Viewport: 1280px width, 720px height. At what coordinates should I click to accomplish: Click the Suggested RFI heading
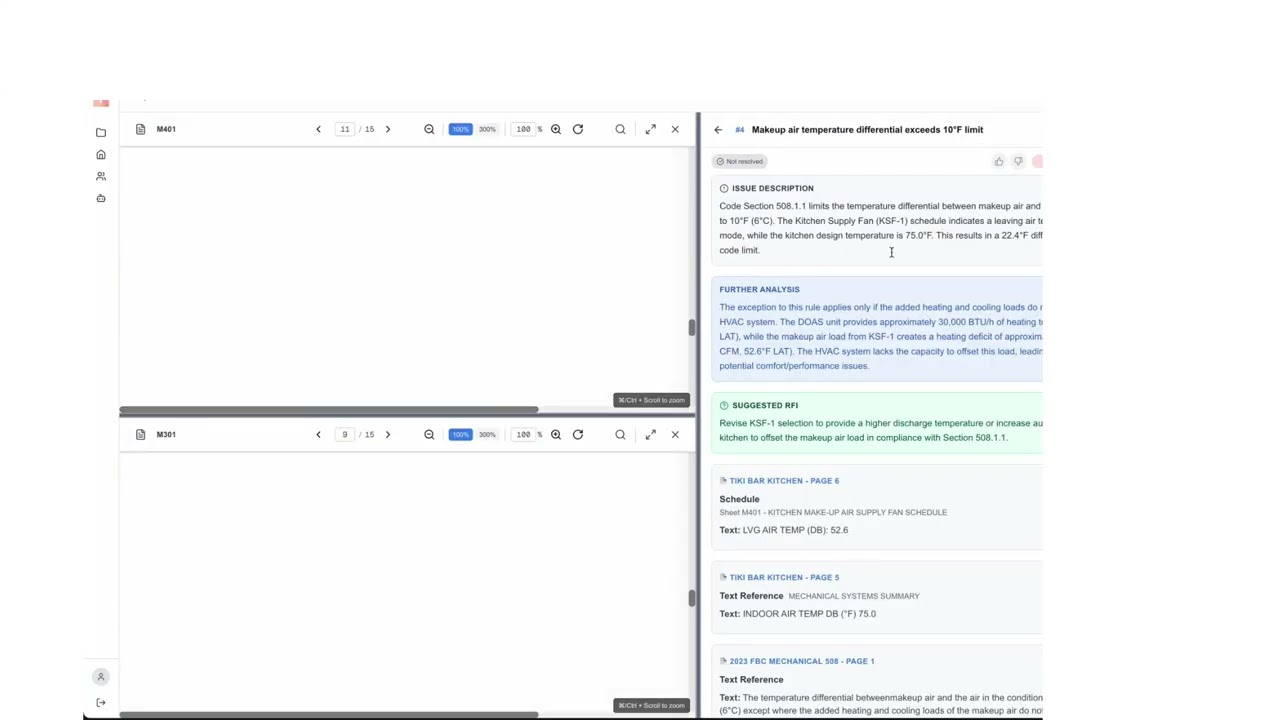point(765,405)
